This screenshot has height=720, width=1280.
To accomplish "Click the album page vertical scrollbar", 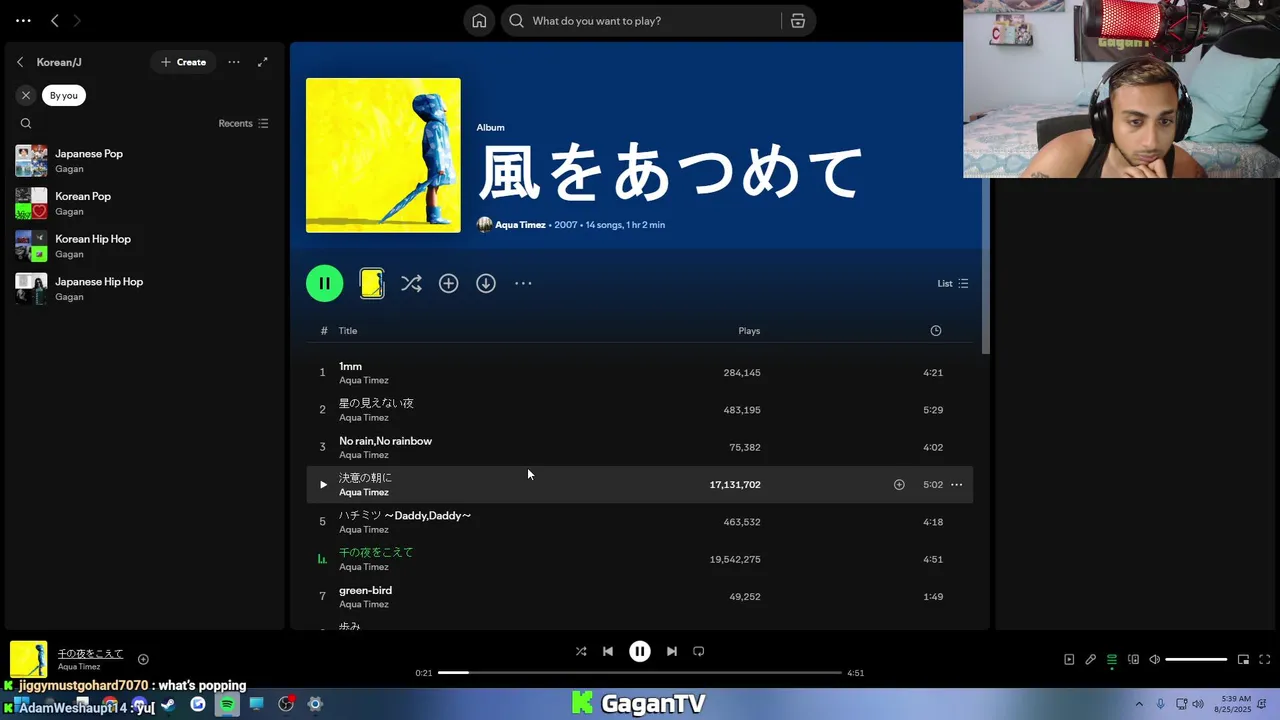I will tap(986, 265).
